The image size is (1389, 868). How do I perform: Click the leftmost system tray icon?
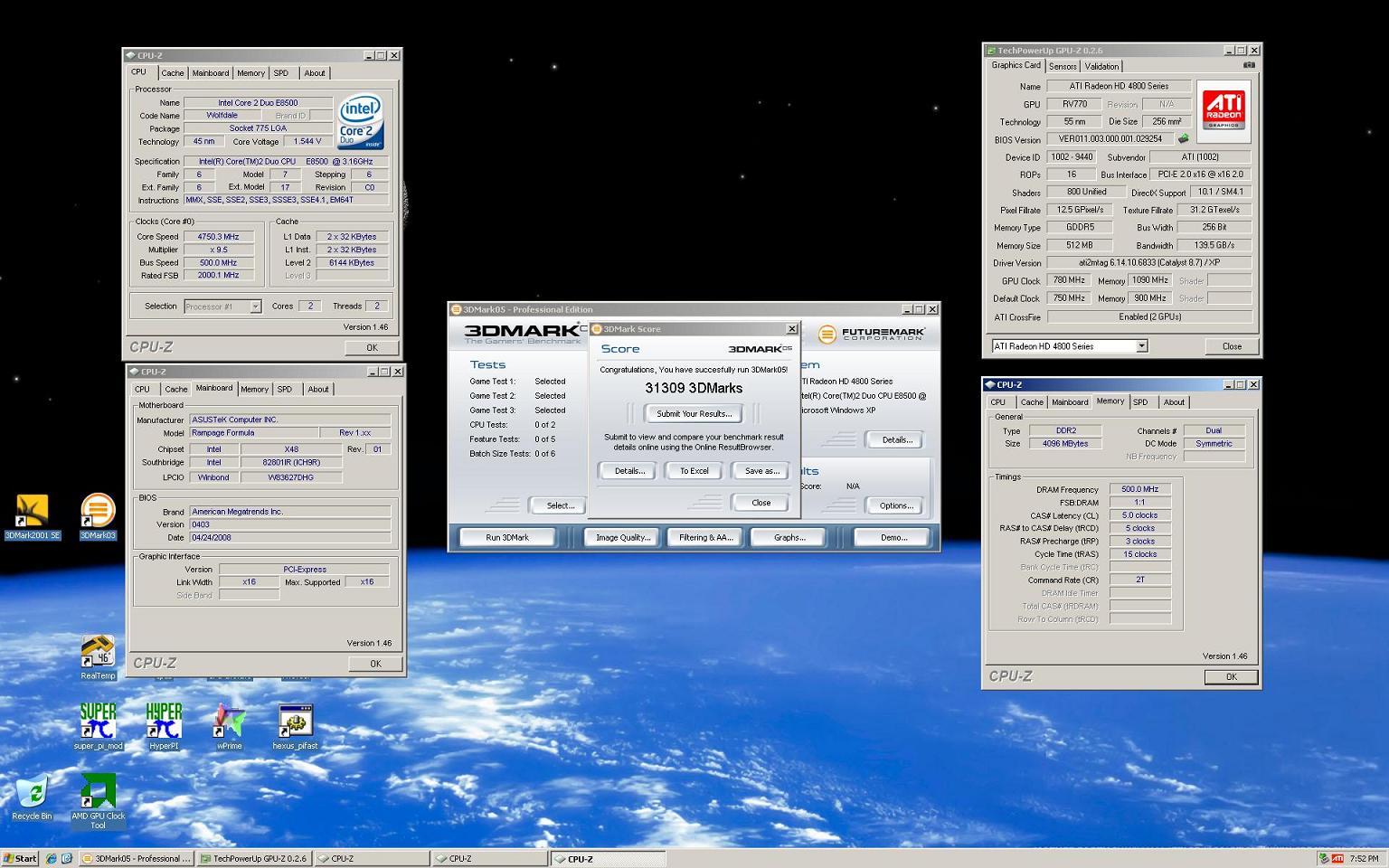tap(1324, 858)
